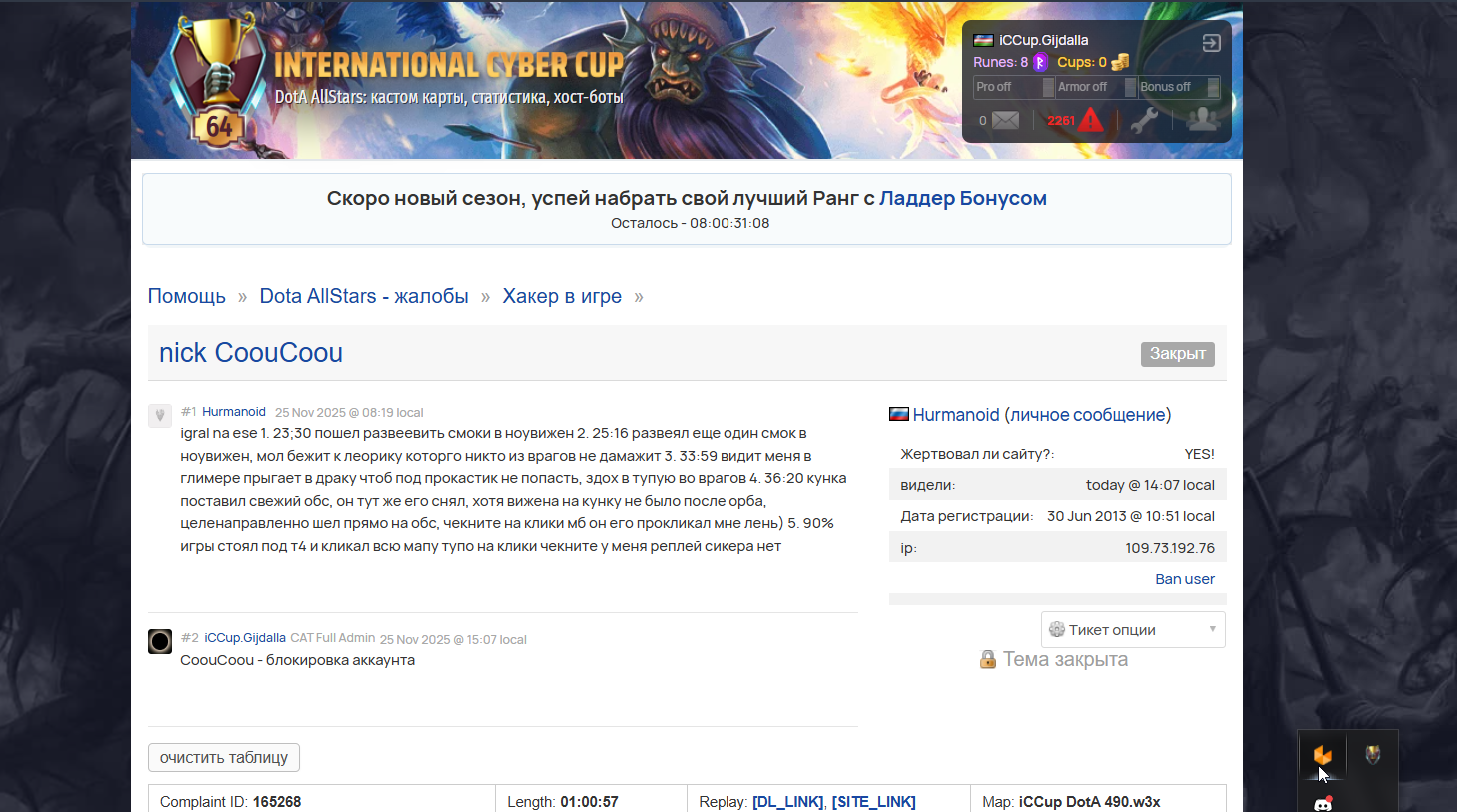This screenshot has height=812, width=1457.
Task: Open the red warning triangle complaints icon
Action: coord(1091,120)
